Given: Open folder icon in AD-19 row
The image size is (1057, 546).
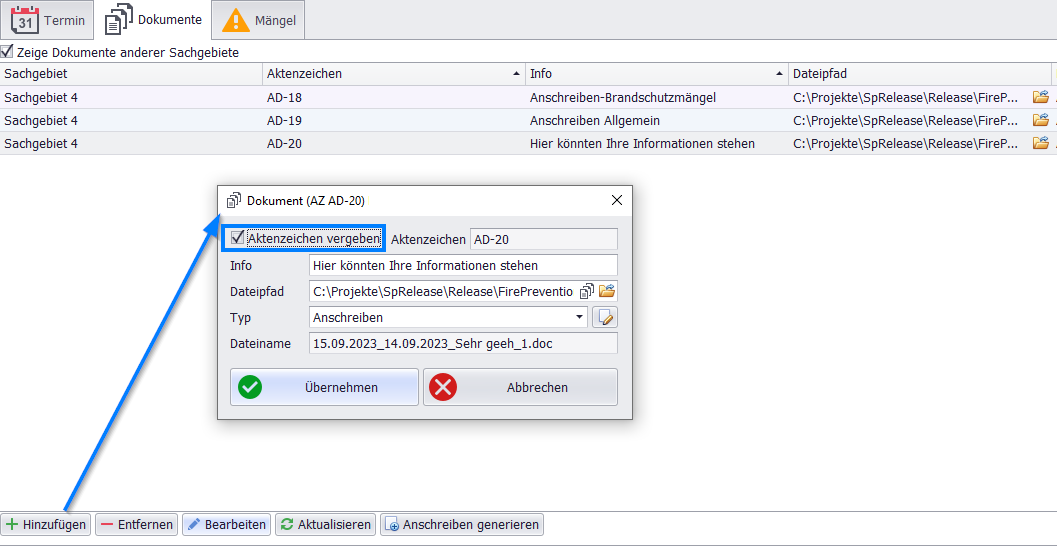Looking at the screenshot, I should click(x=1040, y=121).
